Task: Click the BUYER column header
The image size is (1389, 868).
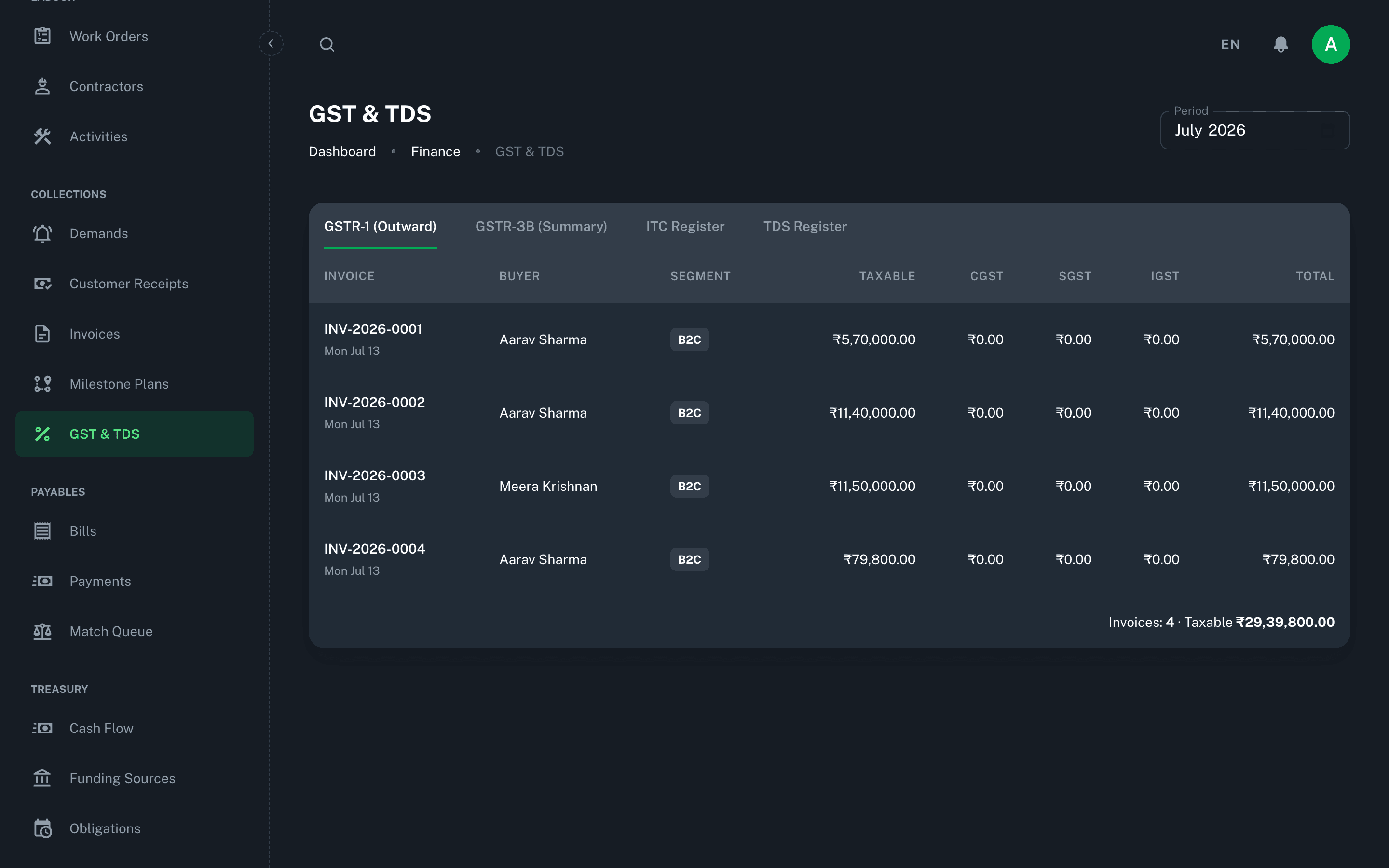Action: click(x=519, y=276)
